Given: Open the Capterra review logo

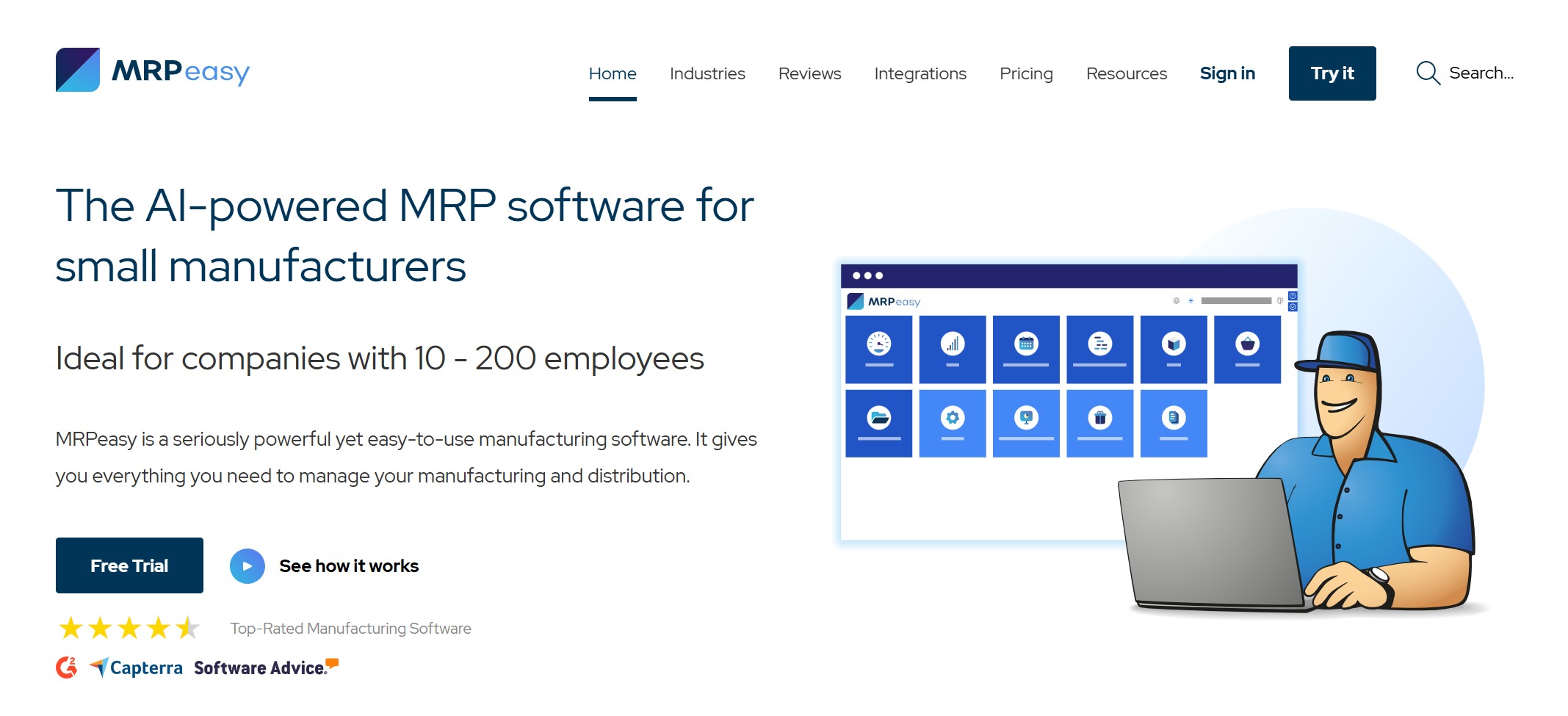Looking at the screenshot, I should pos(137,667).
